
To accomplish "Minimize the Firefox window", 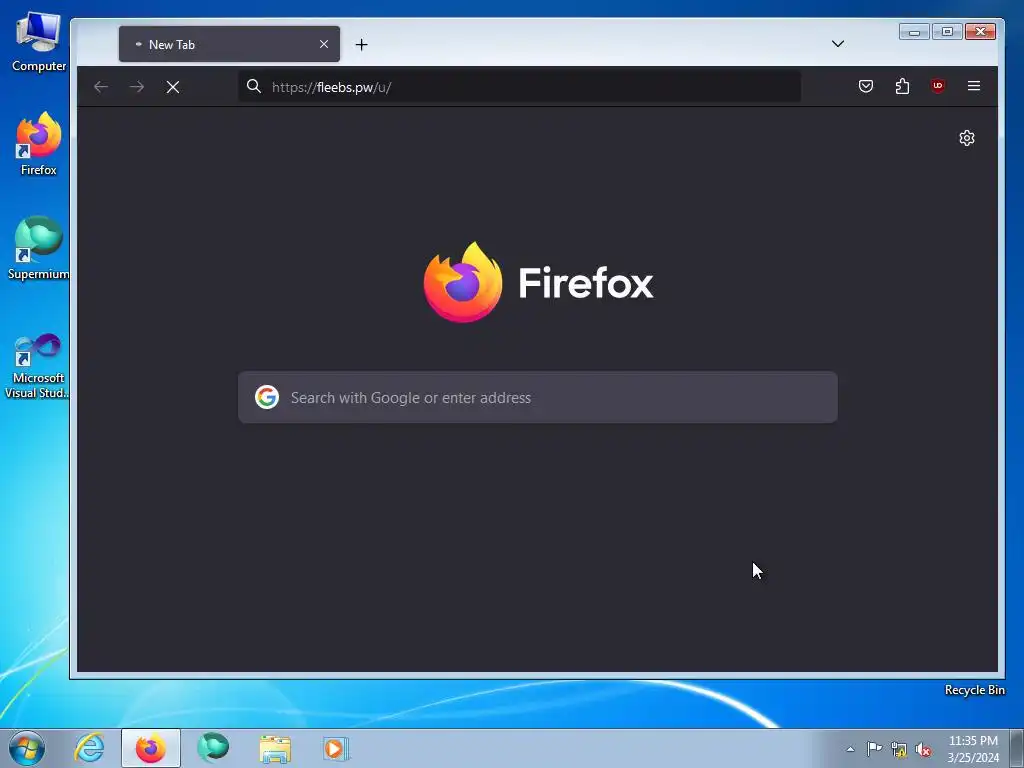I will 914,31.
